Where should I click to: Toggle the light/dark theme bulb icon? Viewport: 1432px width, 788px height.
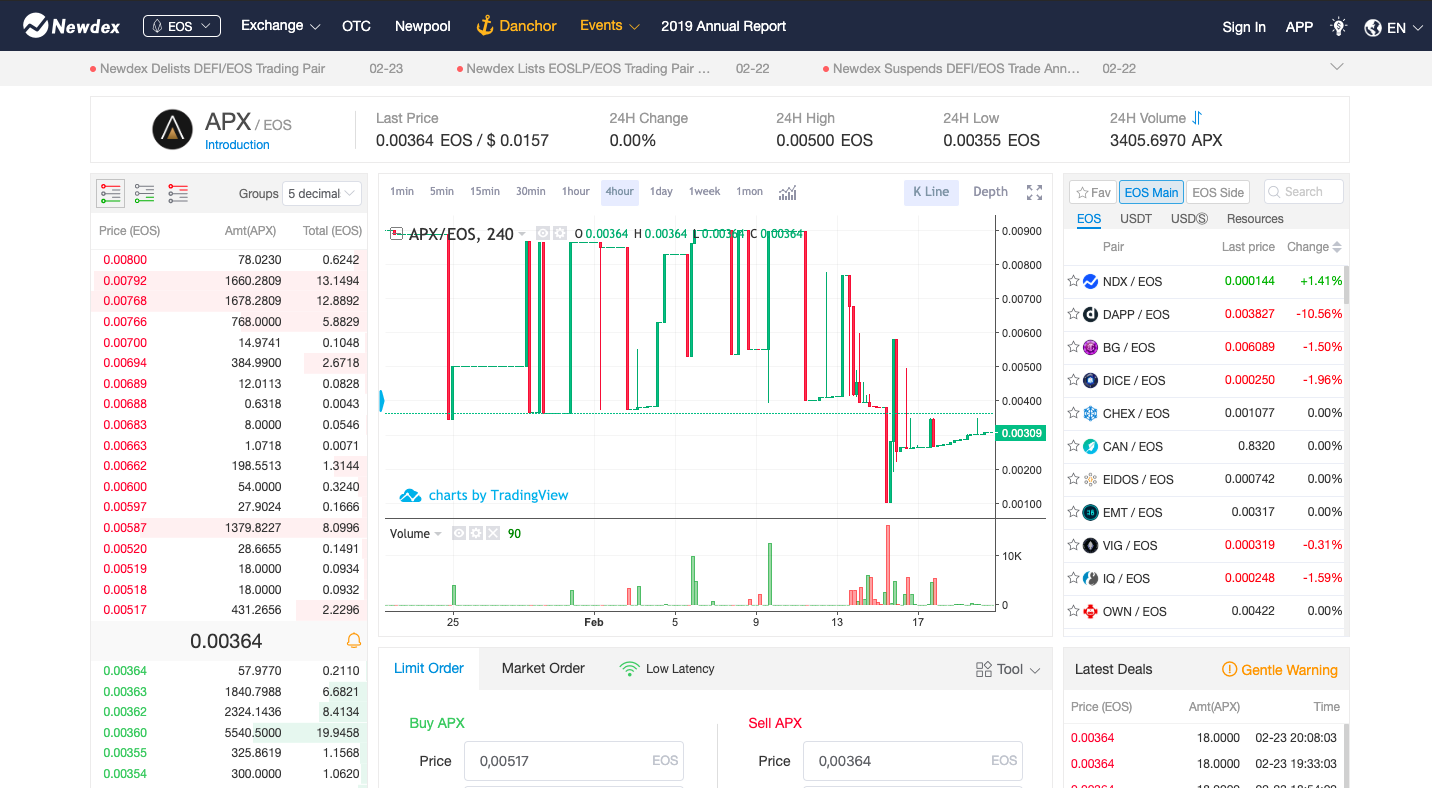(x=1339, y=27)
